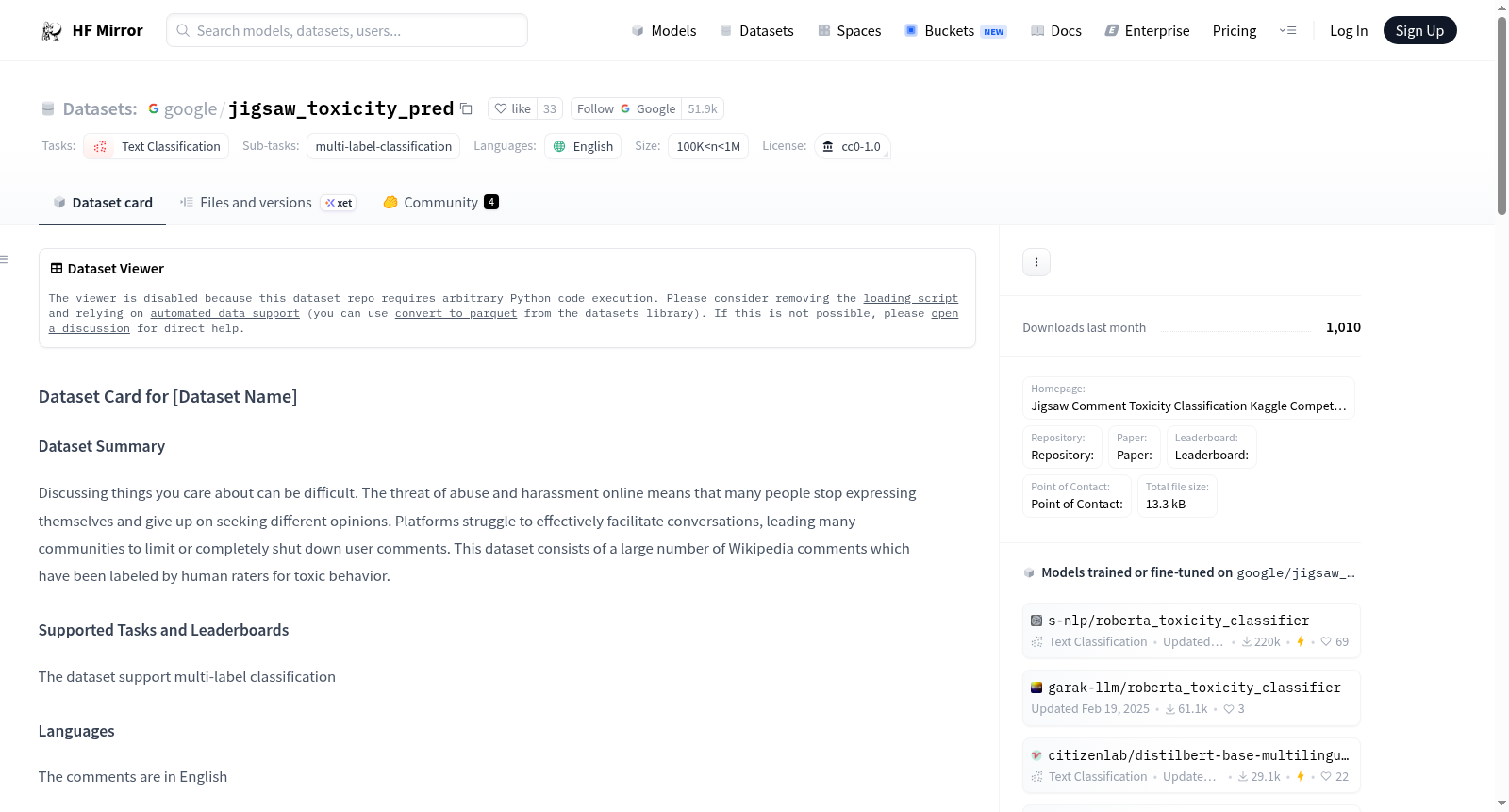Click the Leaderboard field box

click(1212, 447)
